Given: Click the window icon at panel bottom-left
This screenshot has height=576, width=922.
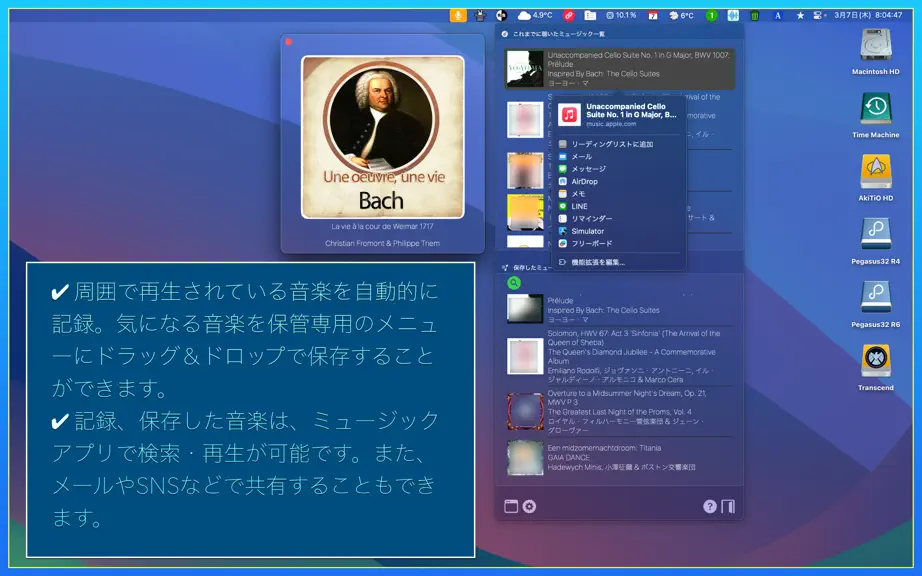Looking at the screenshot, I should 511,506.
